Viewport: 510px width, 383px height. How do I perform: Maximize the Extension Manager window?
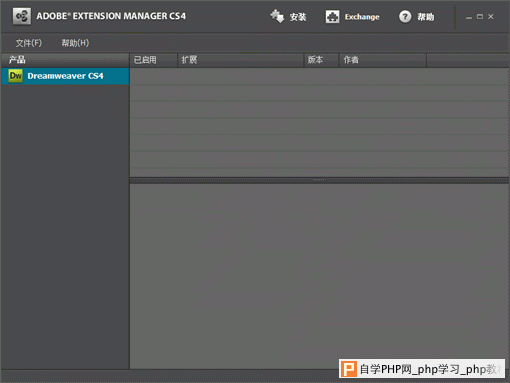coord(480,16)
